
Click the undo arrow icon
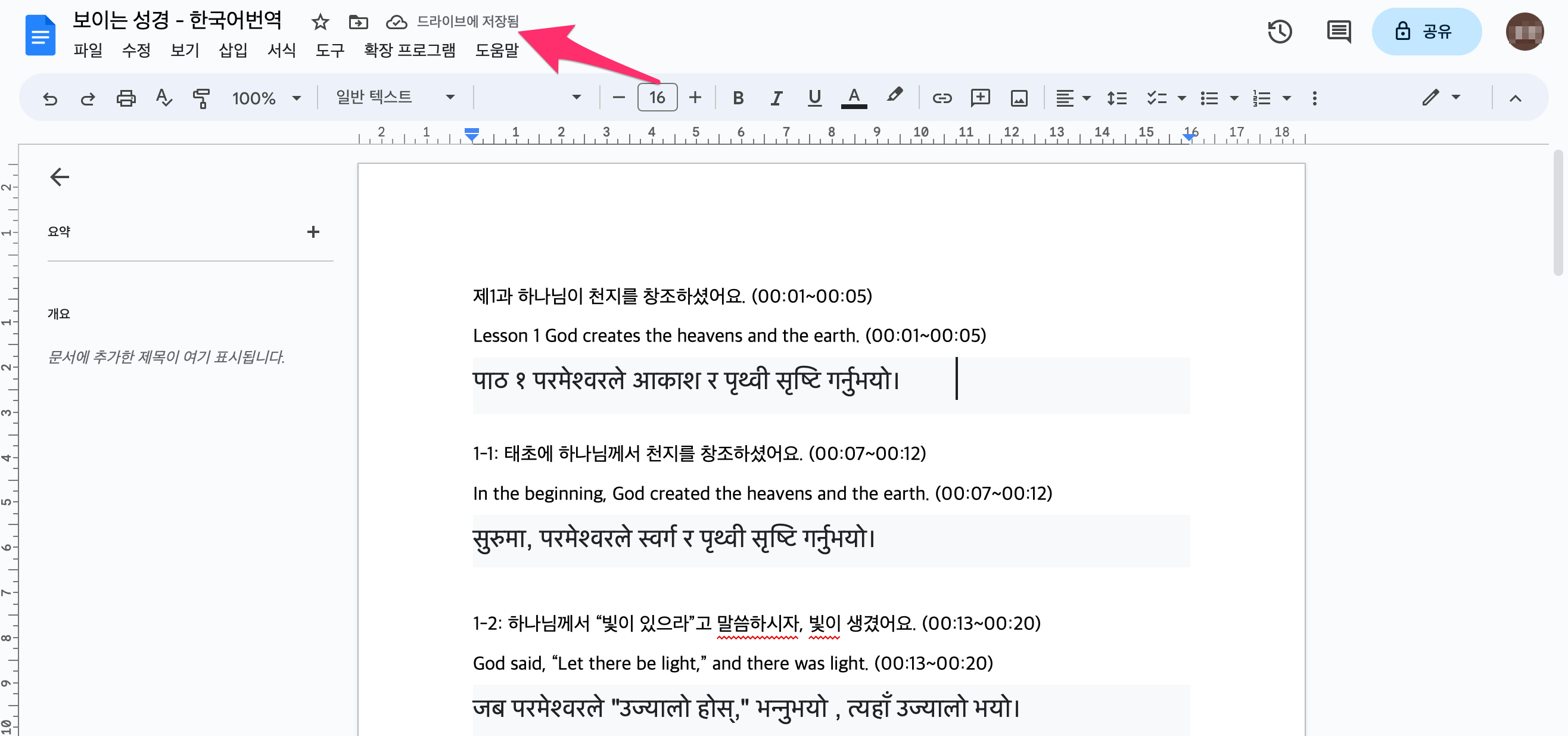[x=50, y=98]
